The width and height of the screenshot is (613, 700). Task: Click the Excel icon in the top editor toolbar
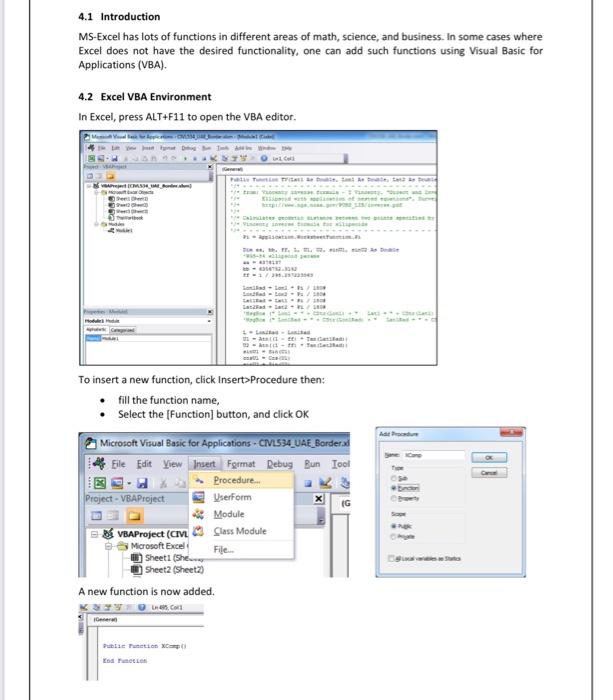pos(91,158)
